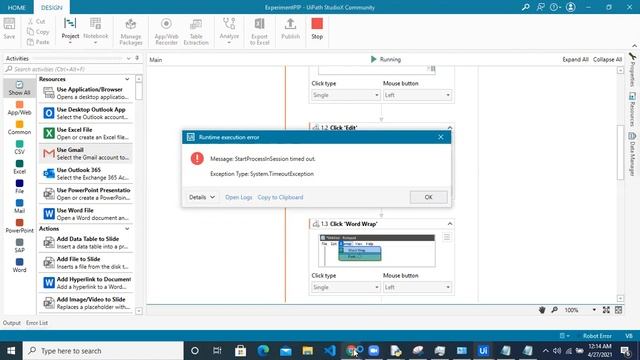Image resolution: width=640 pixels, height=360 pixels.
Task: Expand Details in error dialog
Action: (x=202, y=197)
